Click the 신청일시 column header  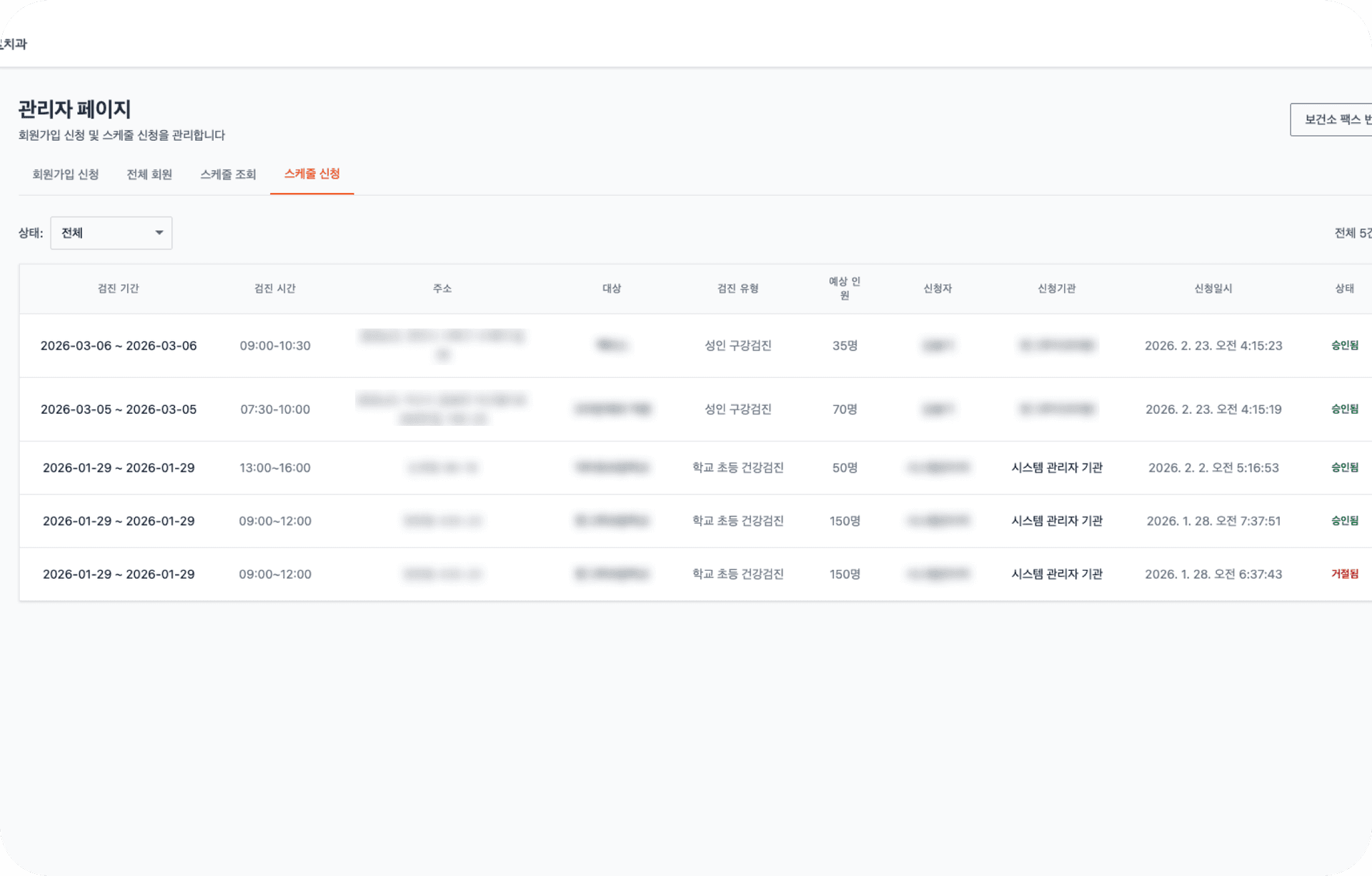click(x=1213, y=289)
